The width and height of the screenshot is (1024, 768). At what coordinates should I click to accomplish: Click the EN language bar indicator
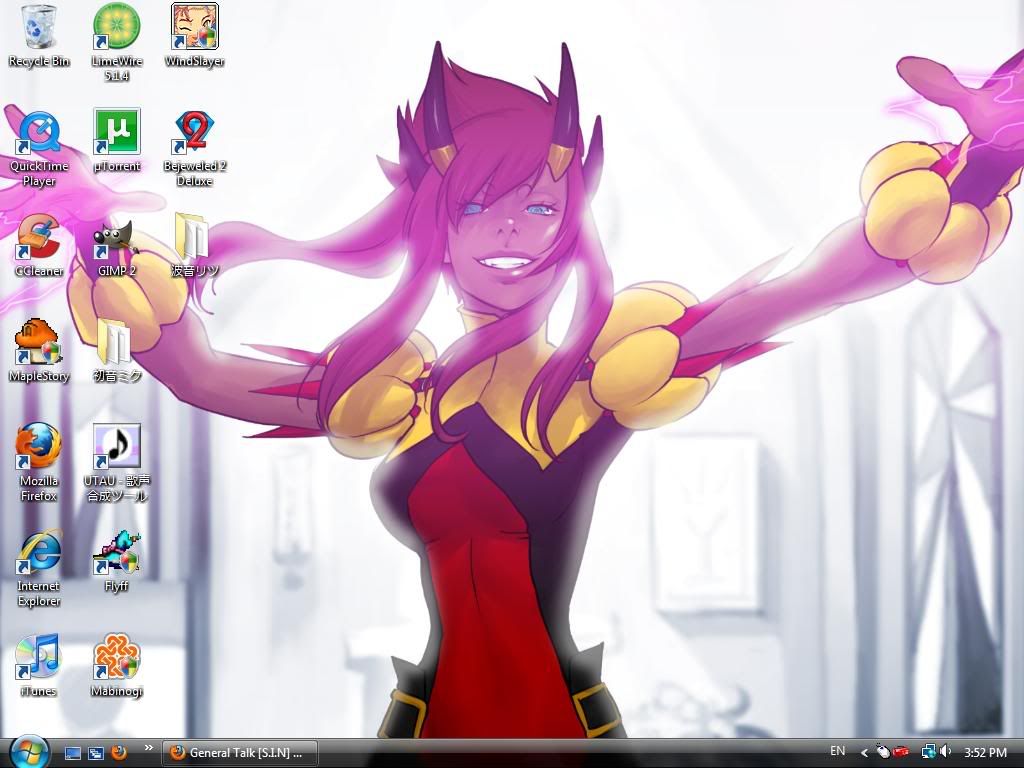click(x=837, y=751)
